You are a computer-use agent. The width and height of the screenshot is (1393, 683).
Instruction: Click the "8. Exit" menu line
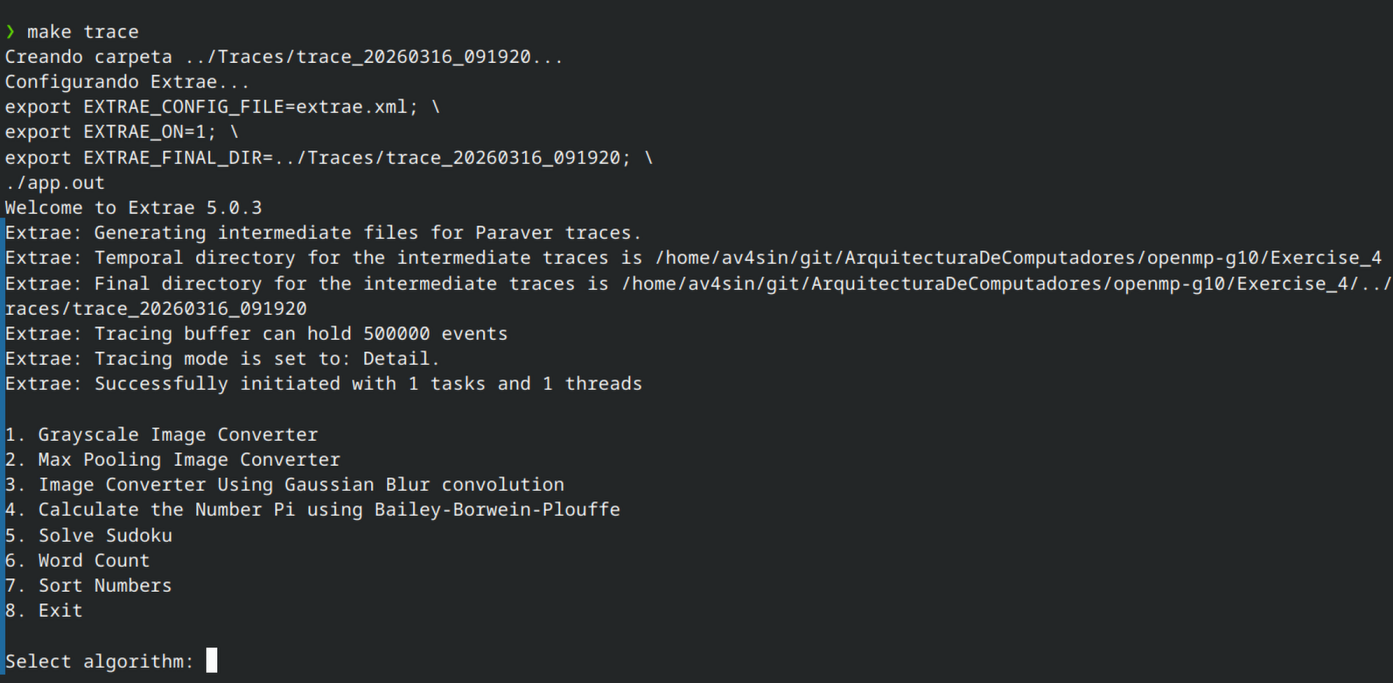[x=44, y=611]
